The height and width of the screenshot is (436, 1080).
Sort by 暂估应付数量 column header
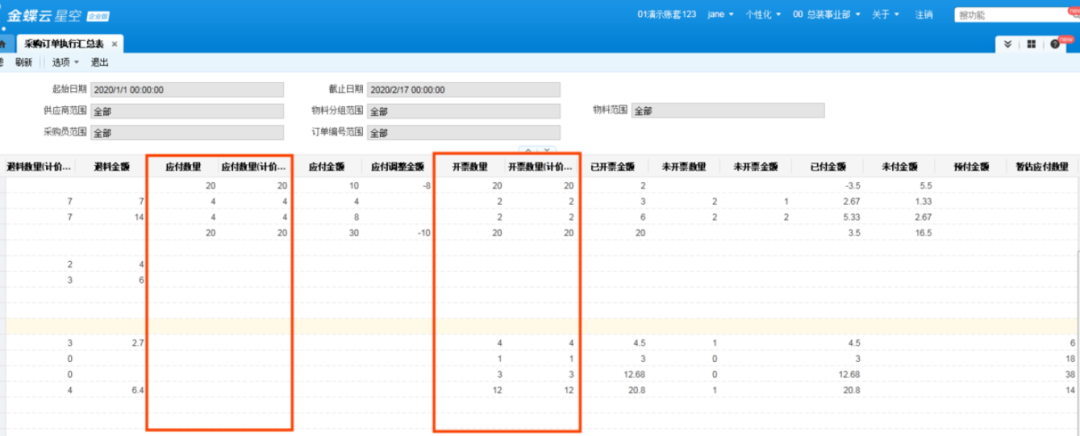[1042, 166]
